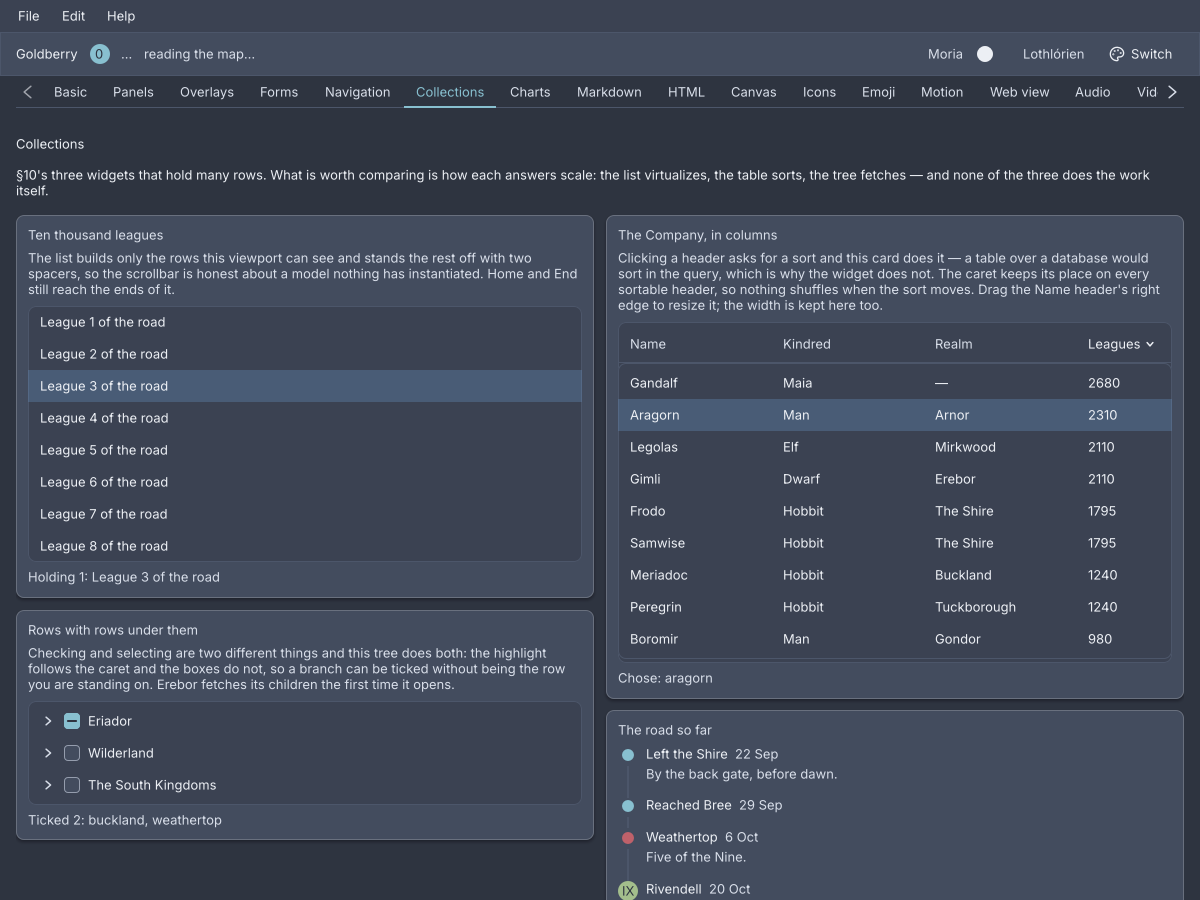1200x900 pixels.
Task: Select the Frodo table row
Action: pos(895,511)
